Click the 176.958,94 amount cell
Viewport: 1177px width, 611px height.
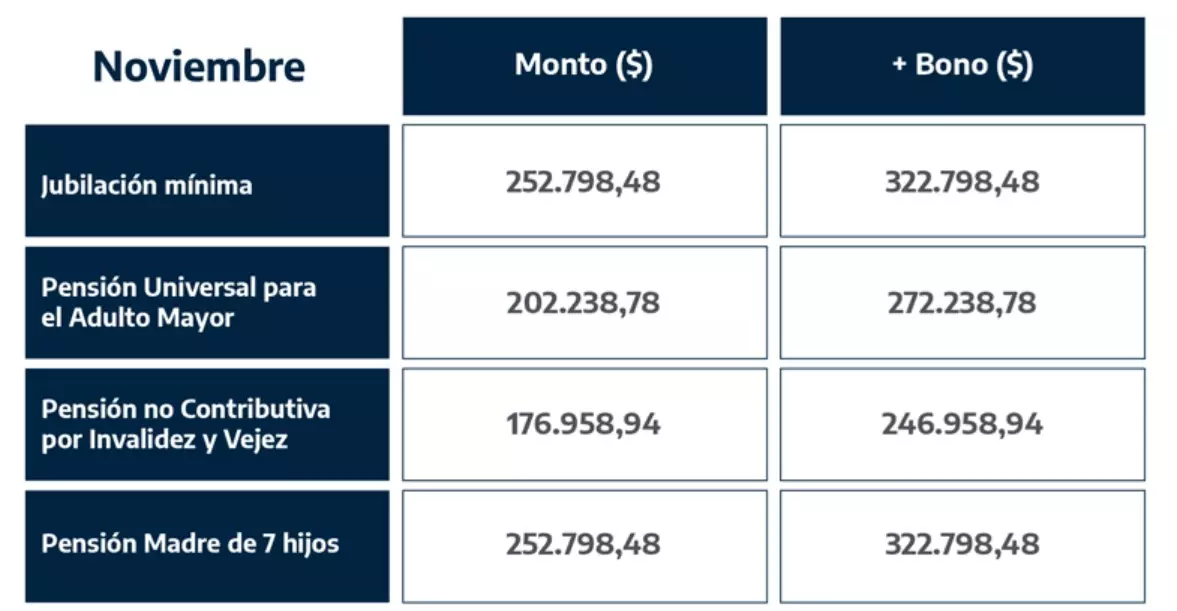point(584,424)
